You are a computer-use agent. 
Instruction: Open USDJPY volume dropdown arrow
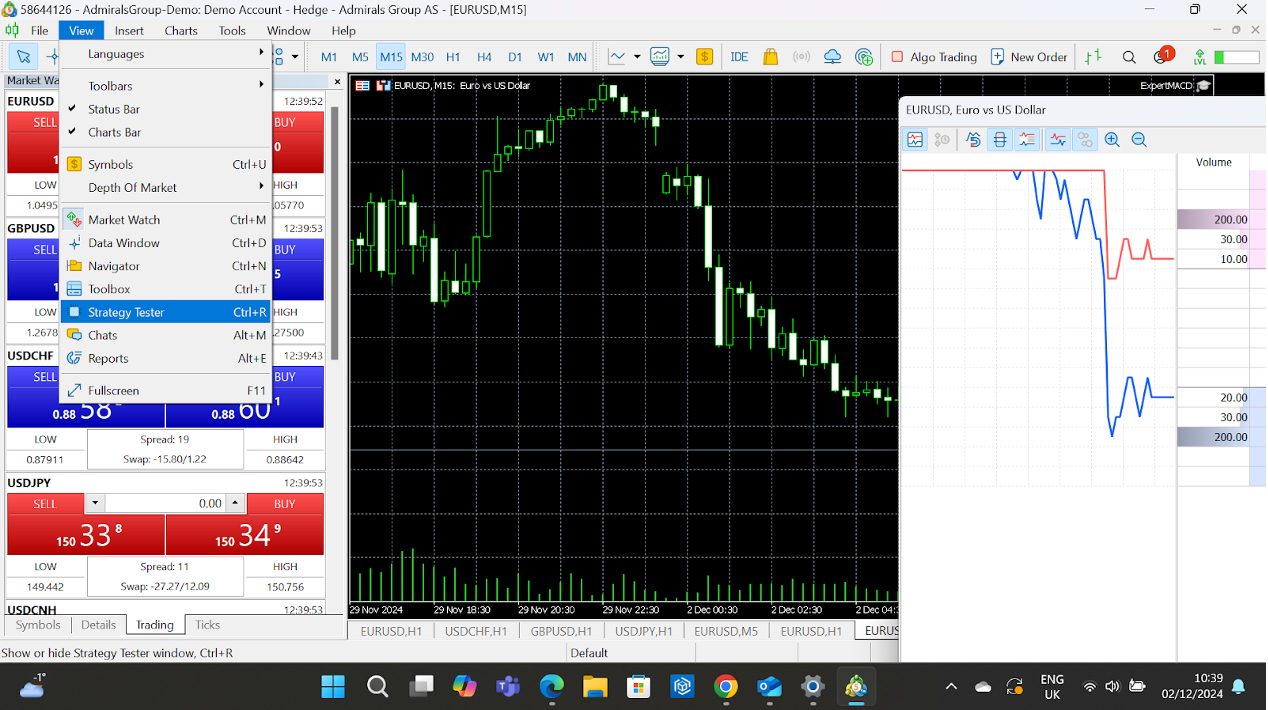[95, 504]
